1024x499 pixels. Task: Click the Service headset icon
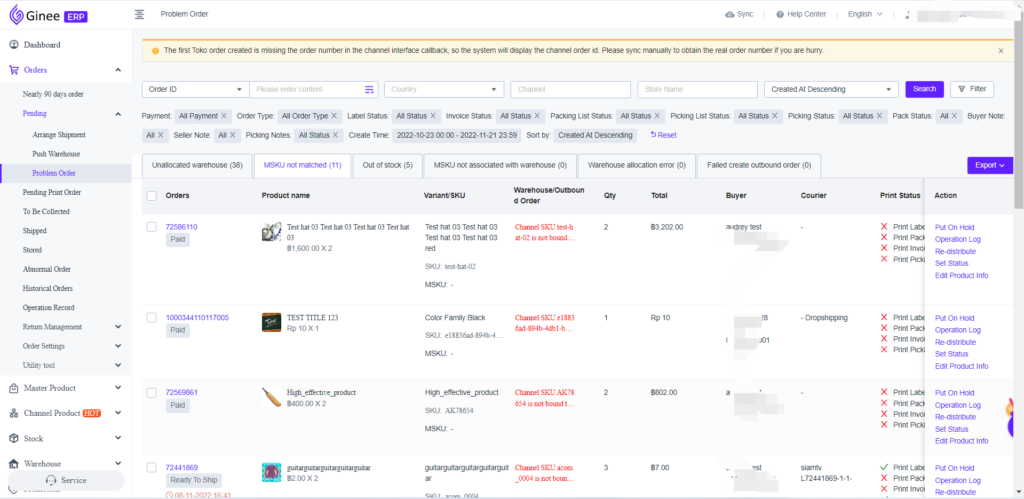click(51, 480)
